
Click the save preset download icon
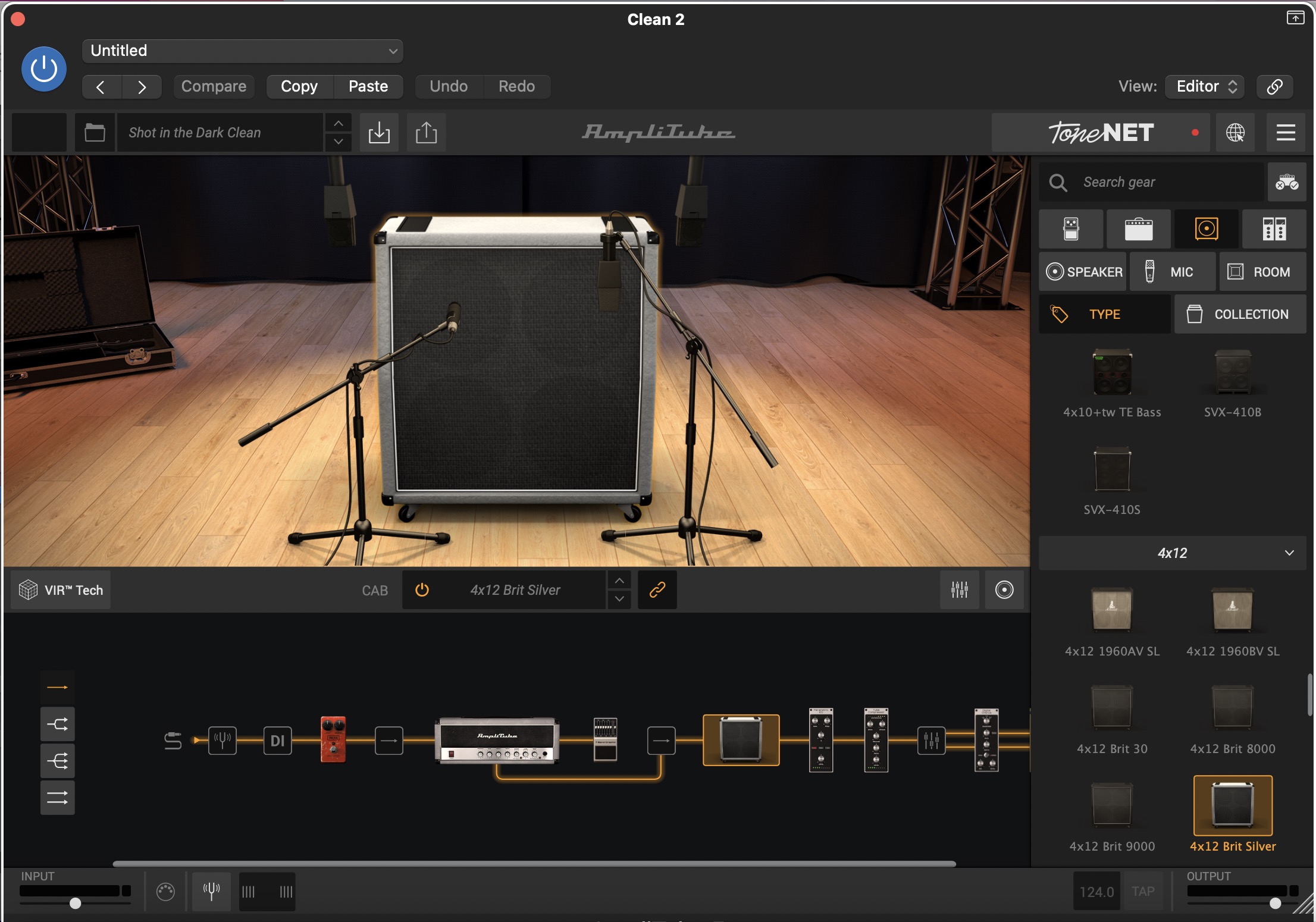[380, 133]
